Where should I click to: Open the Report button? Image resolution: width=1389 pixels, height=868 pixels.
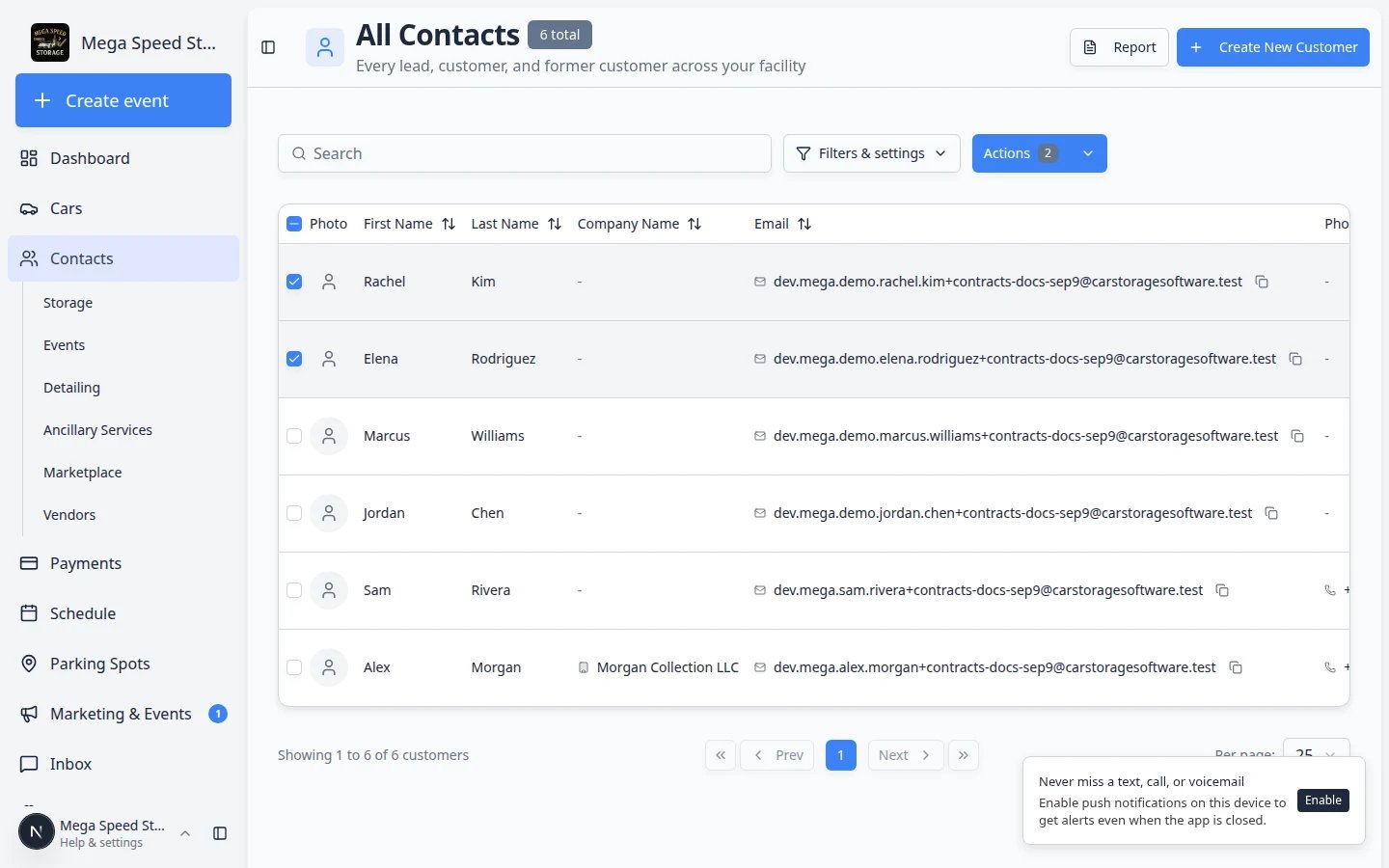click(1119, 47)
